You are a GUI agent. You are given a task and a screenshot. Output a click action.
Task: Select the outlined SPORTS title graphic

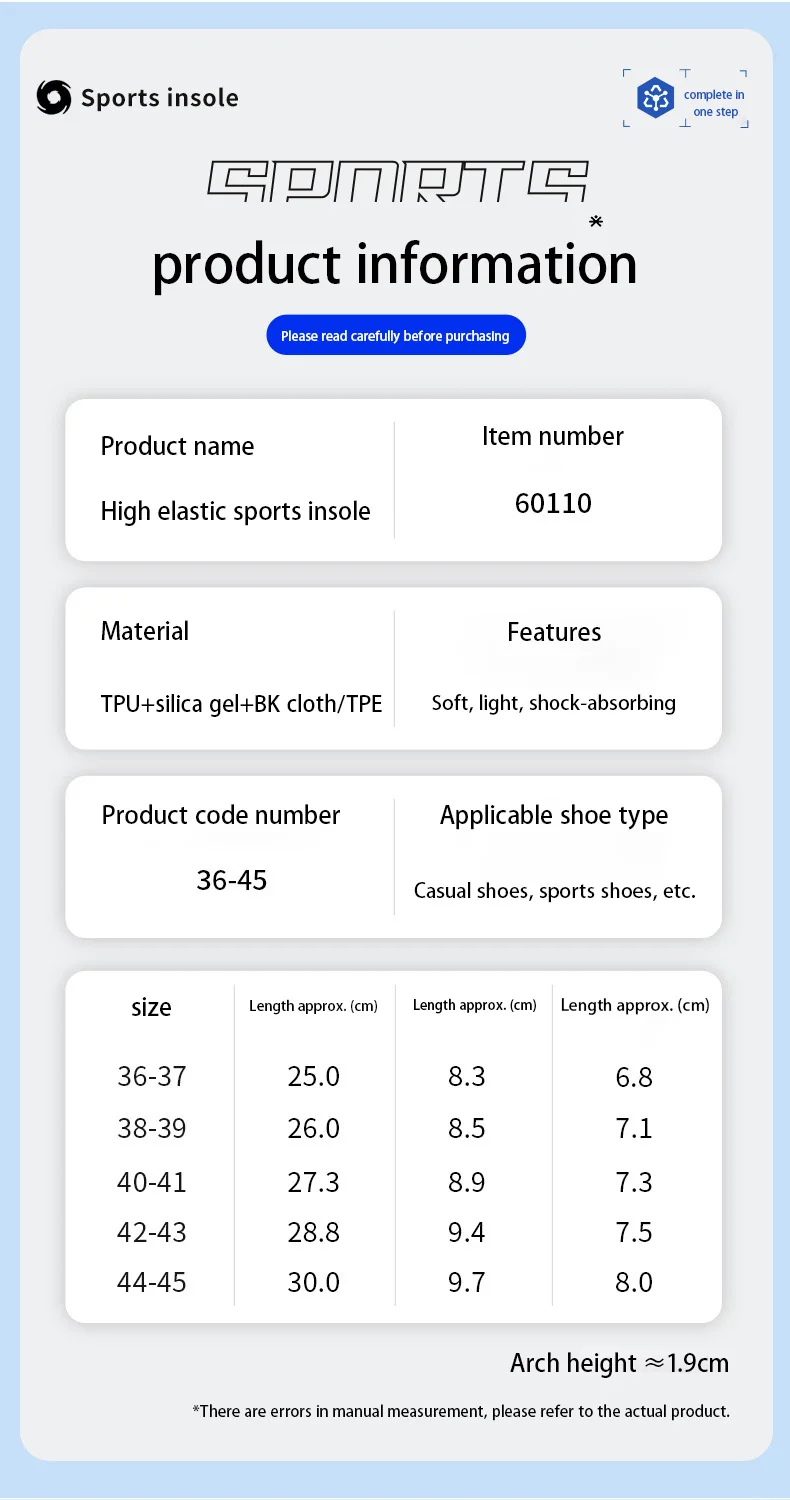[397, 182]
